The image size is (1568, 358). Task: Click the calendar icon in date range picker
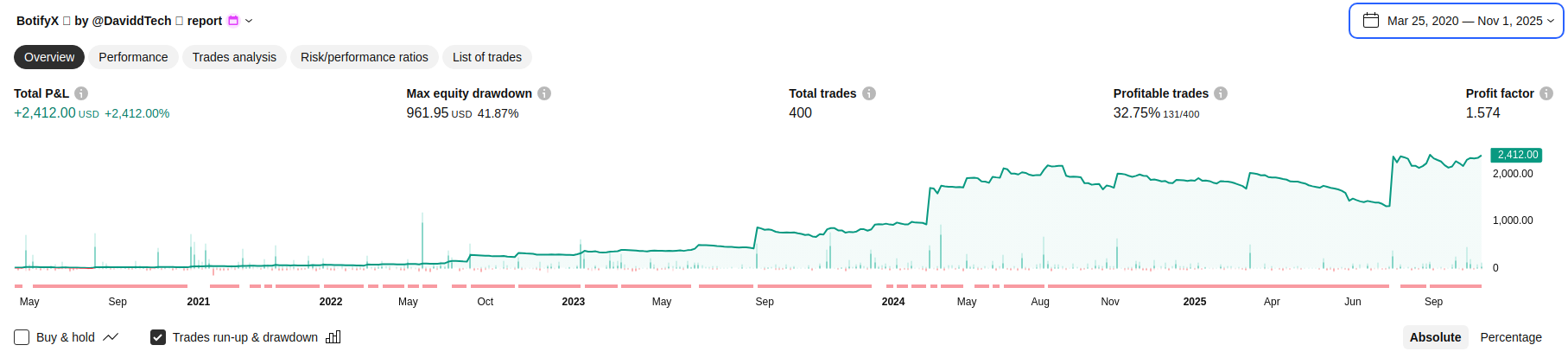click(x=1371, y=21)
